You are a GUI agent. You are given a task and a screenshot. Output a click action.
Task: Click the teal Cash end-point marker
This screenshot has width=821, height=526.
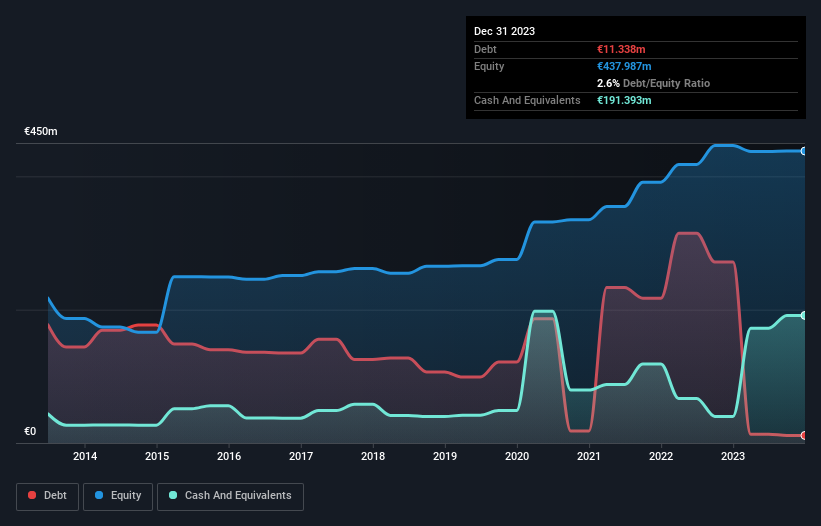point(804,316)
